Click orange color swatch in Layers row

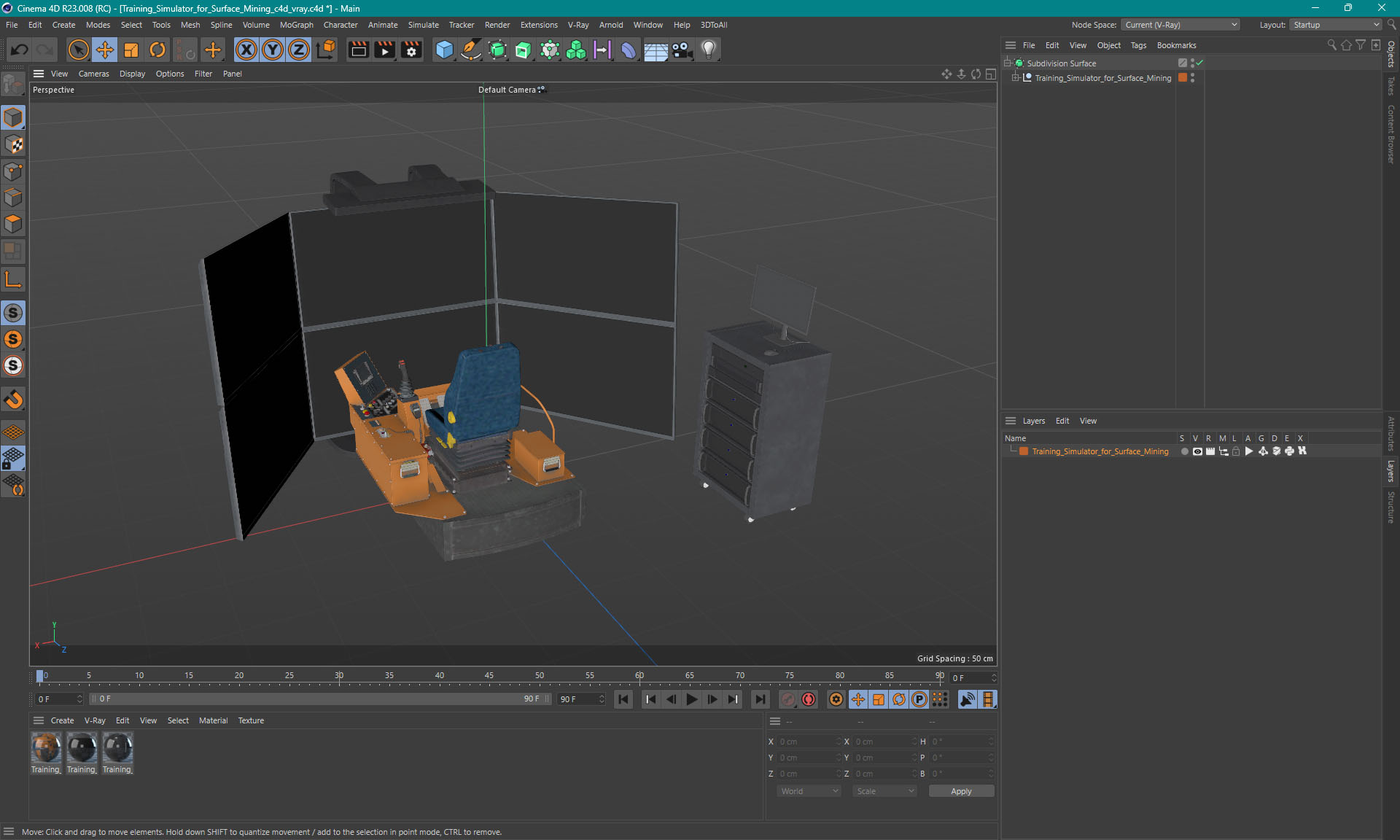[x=1024, y=451]
